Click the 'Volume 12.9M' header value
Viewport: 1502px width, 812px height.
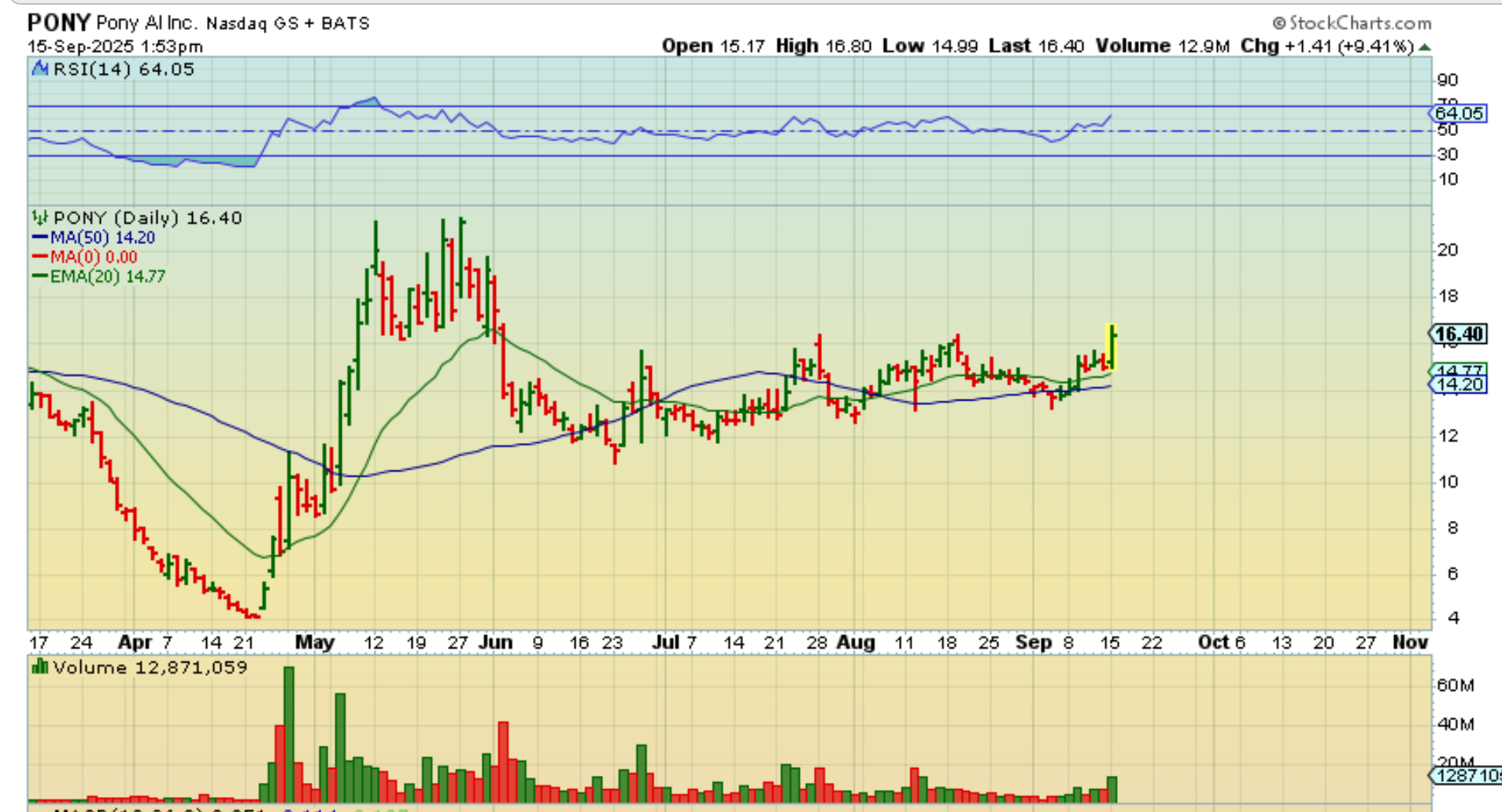(1163, 46)
